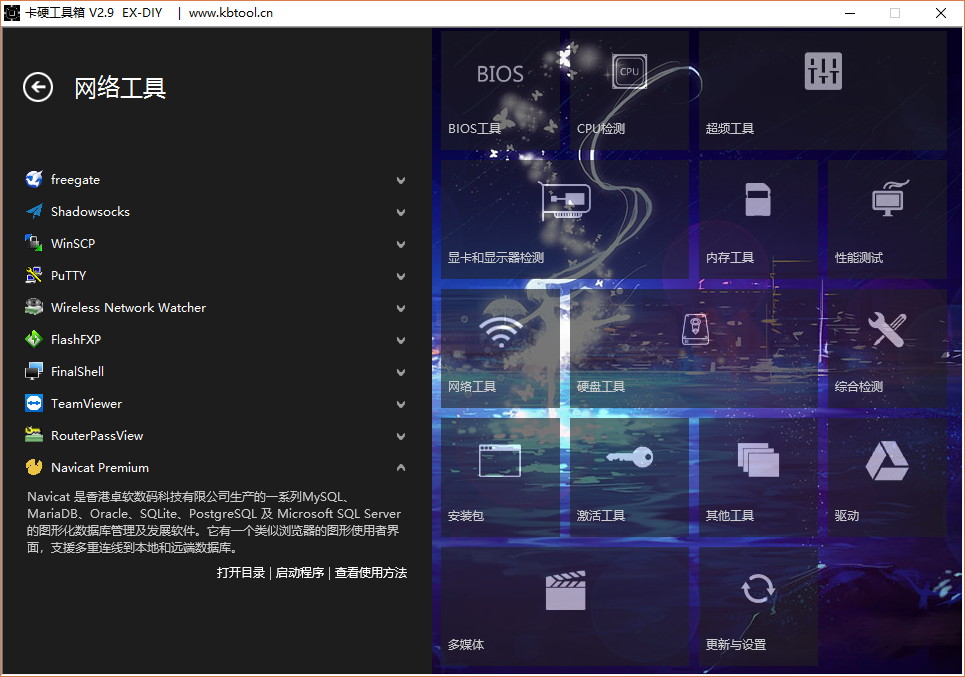965x677 pixels.
Task: Expand the Shadowsocks chevron arrow
Action: click(401, 213)
